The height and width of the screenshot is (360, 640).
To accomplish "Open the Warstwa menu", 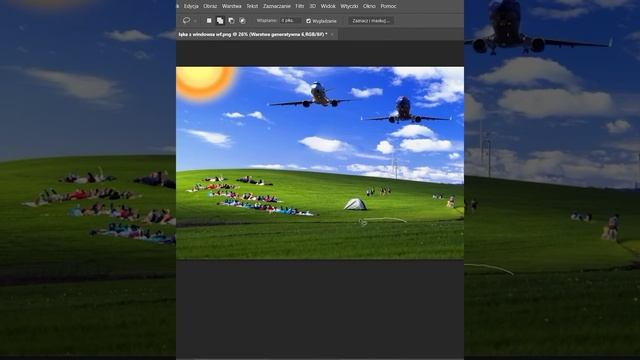I will coord(231,6).
